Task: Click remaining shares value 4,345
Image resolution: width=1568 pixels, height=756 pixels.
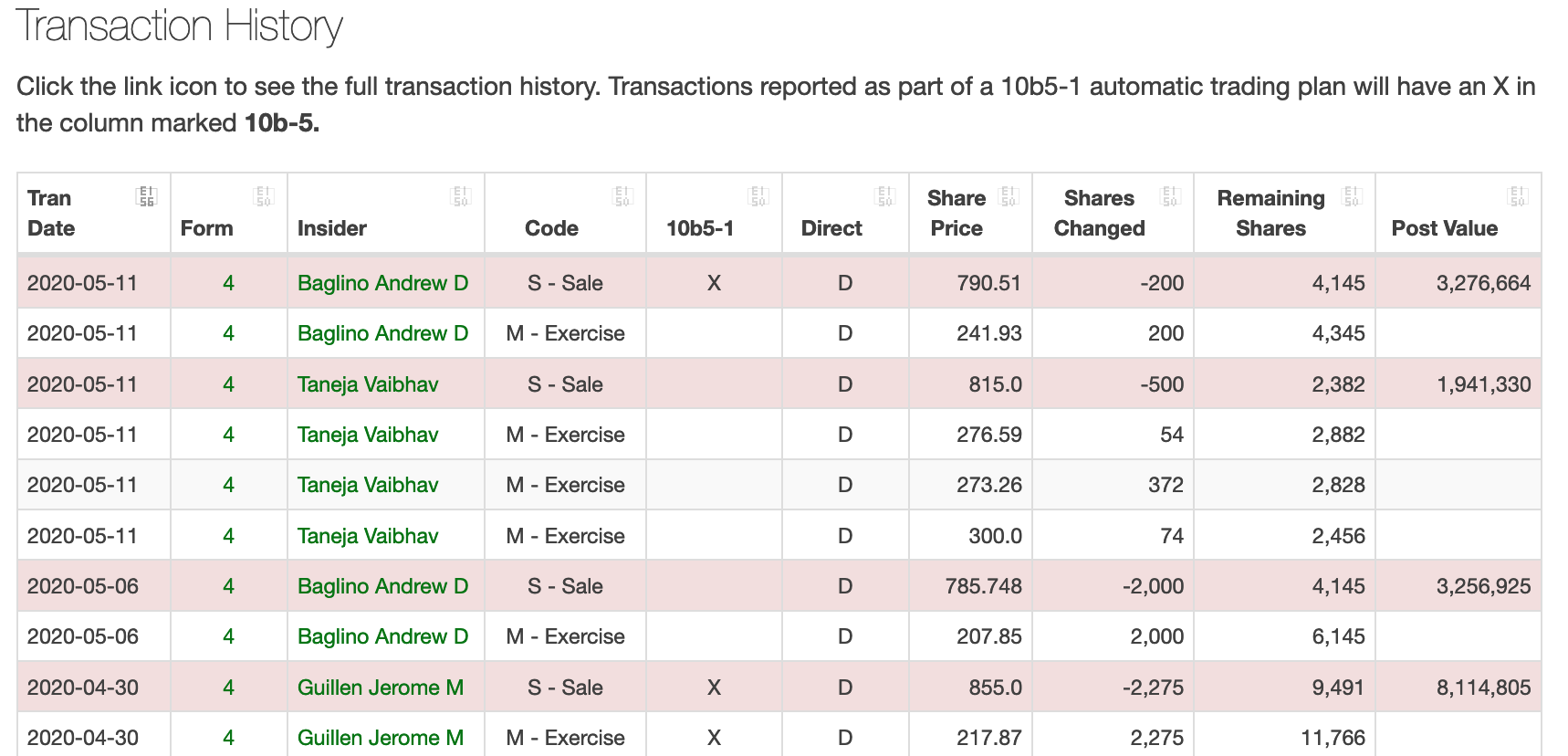Action: (x=1338, y=333)
